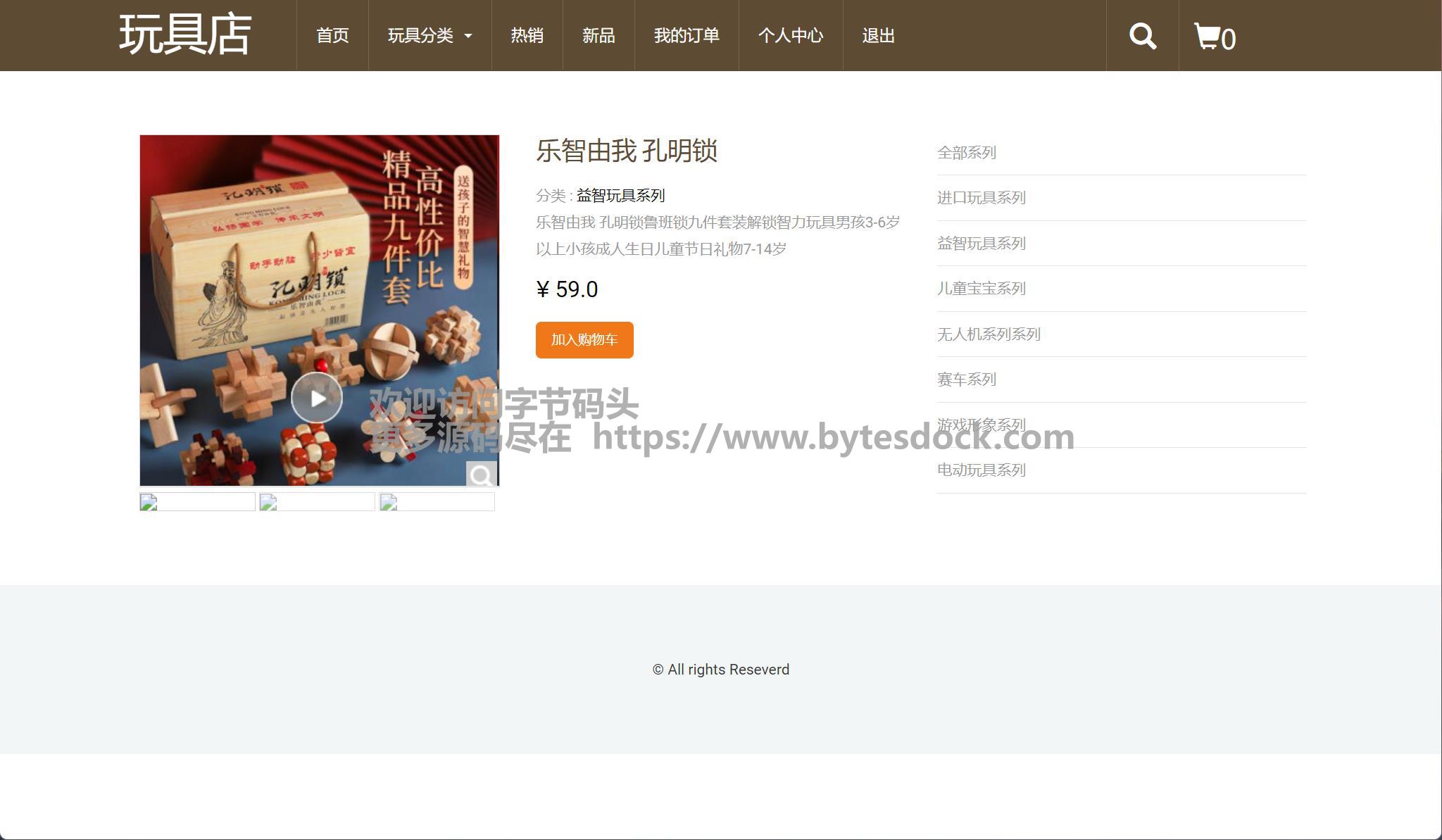Open 个人中心 from the navbar
Screen dimensions: 1442x840
click(x=791, y=36)
